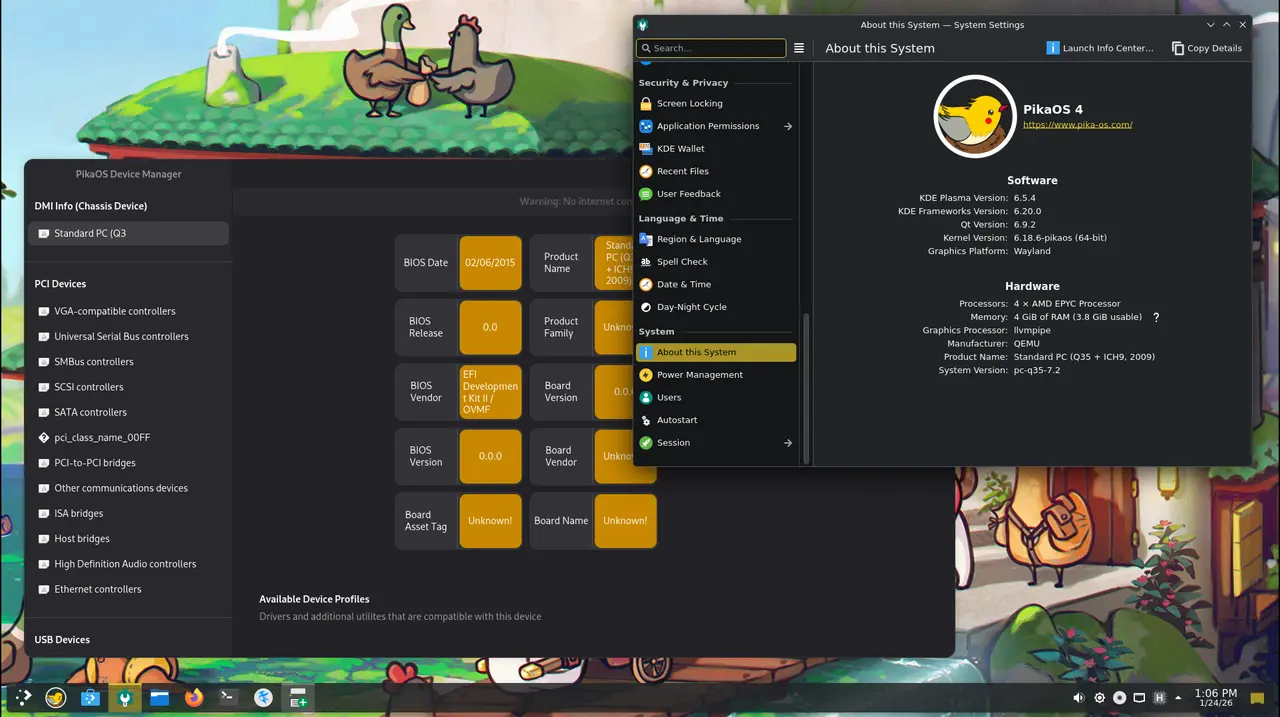Open the application launcher menu
This screenshot has width=1280, height=717.
22,698
